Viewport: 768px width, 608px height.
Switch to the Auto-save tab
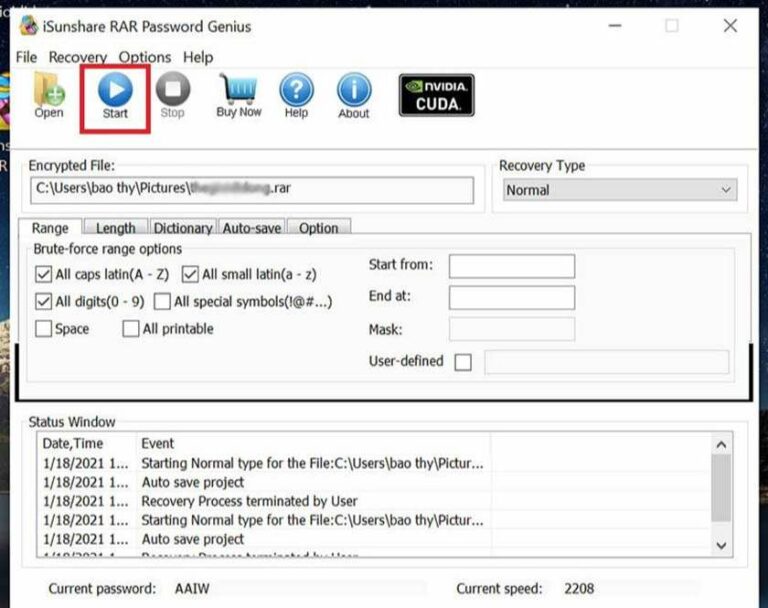252,228
